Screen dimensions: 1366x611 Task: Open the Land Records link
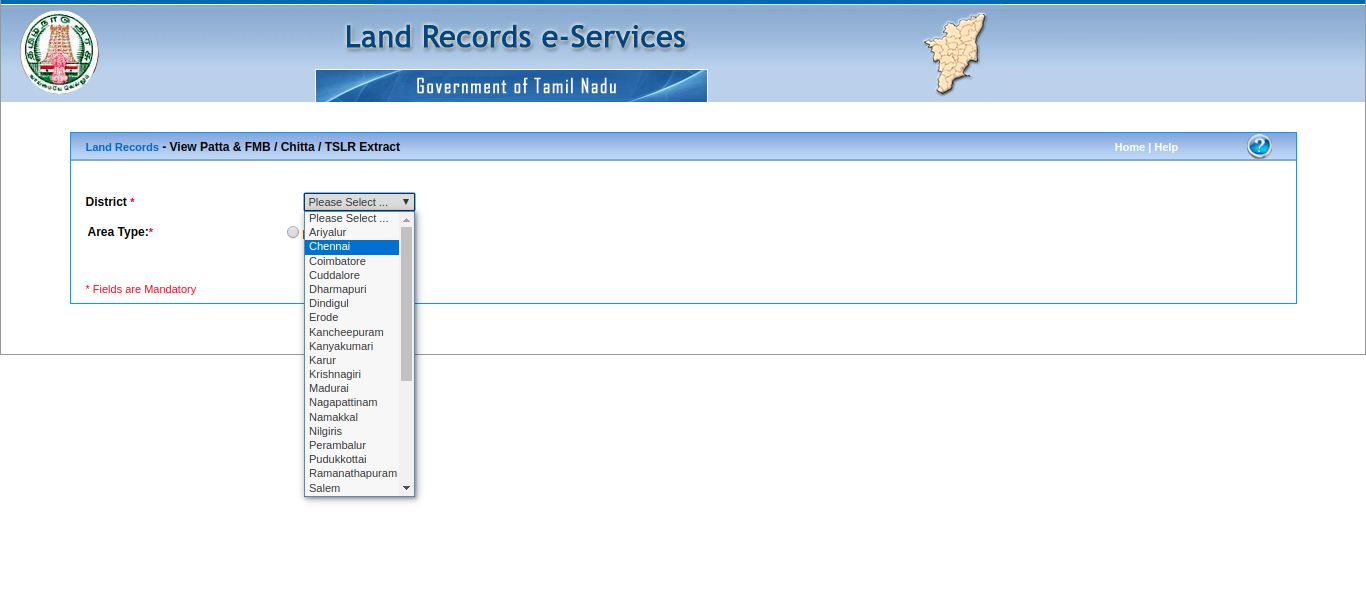(x=122, y=147)
